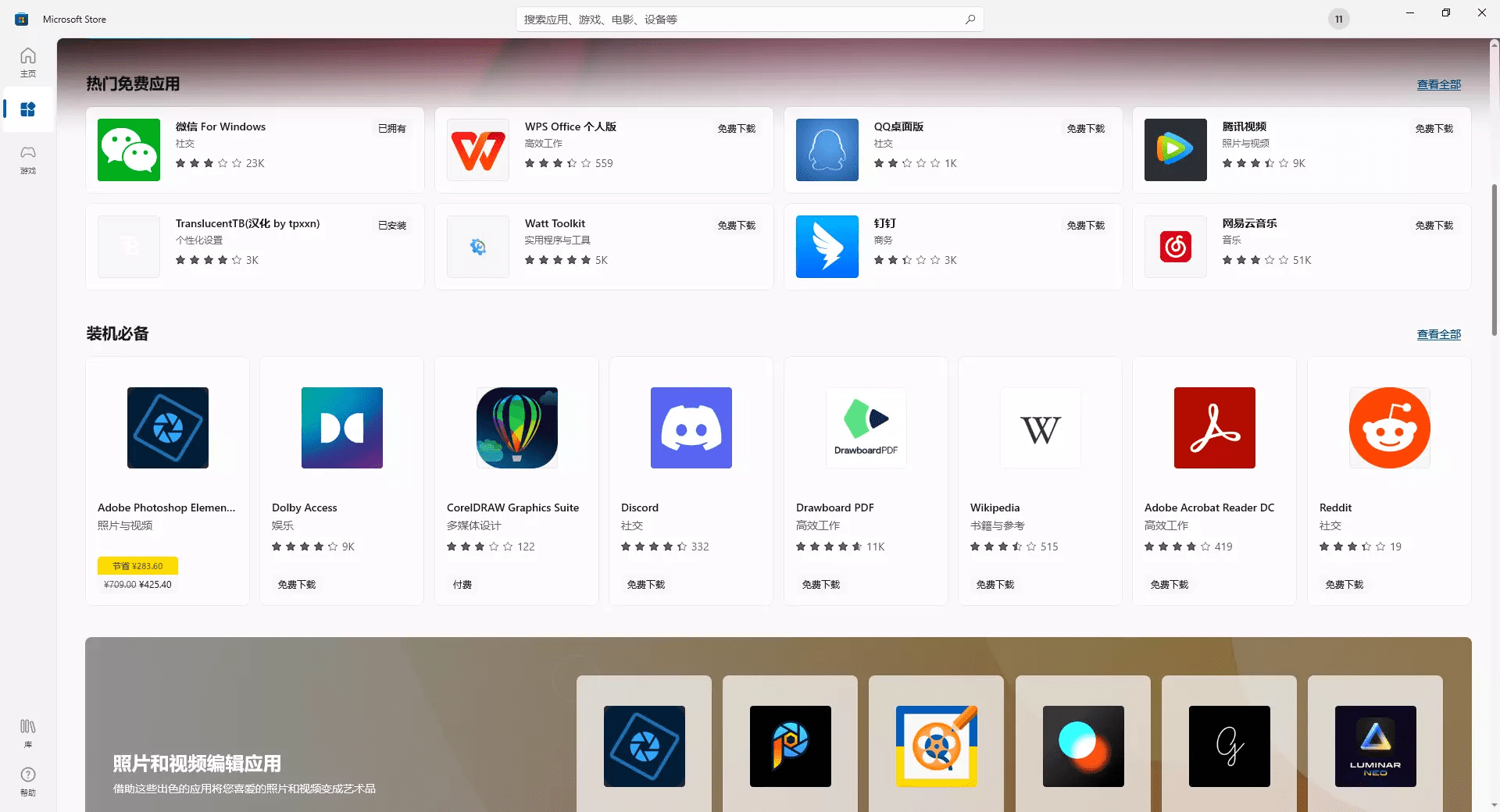Click the vertical scrollbar thumb

(1494, 259)
